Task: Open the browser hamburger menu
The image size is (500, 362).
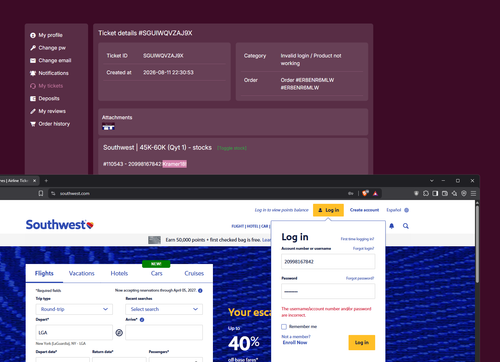Action: (x=473, y=193)
